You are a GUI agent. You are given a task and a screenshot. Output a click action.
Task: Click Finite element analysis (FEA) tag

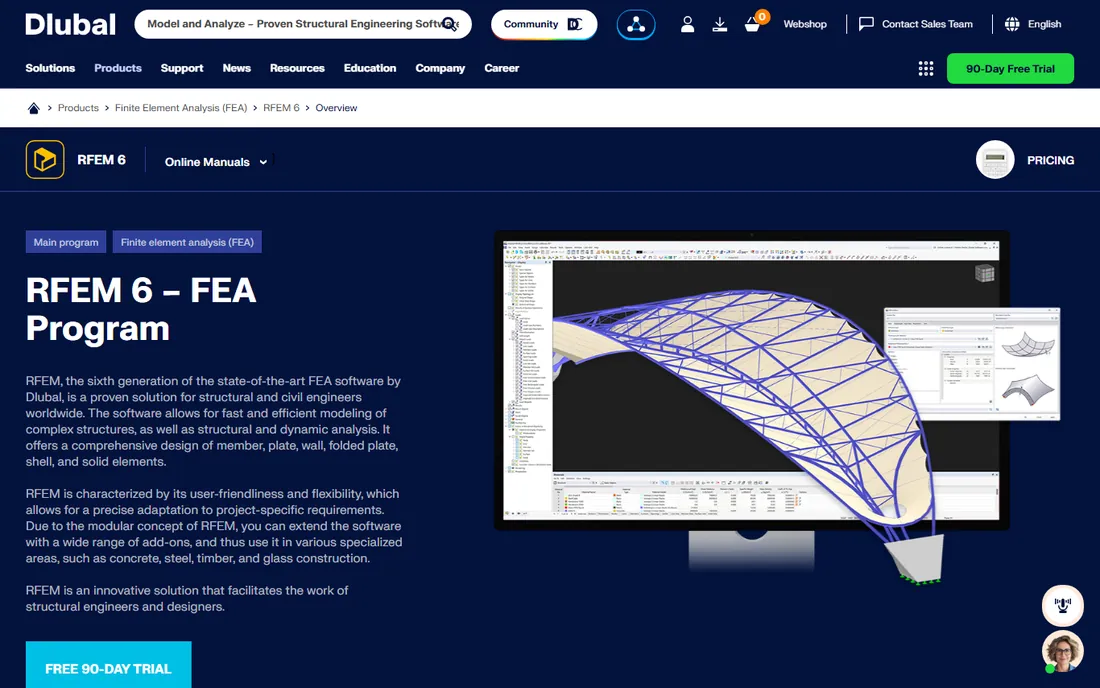click(x=187, y=242)
